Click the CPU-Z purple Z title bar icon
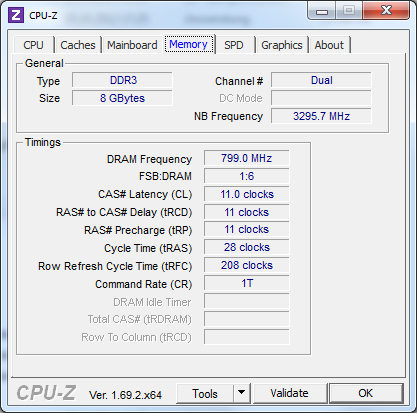 tap(16, 15)
